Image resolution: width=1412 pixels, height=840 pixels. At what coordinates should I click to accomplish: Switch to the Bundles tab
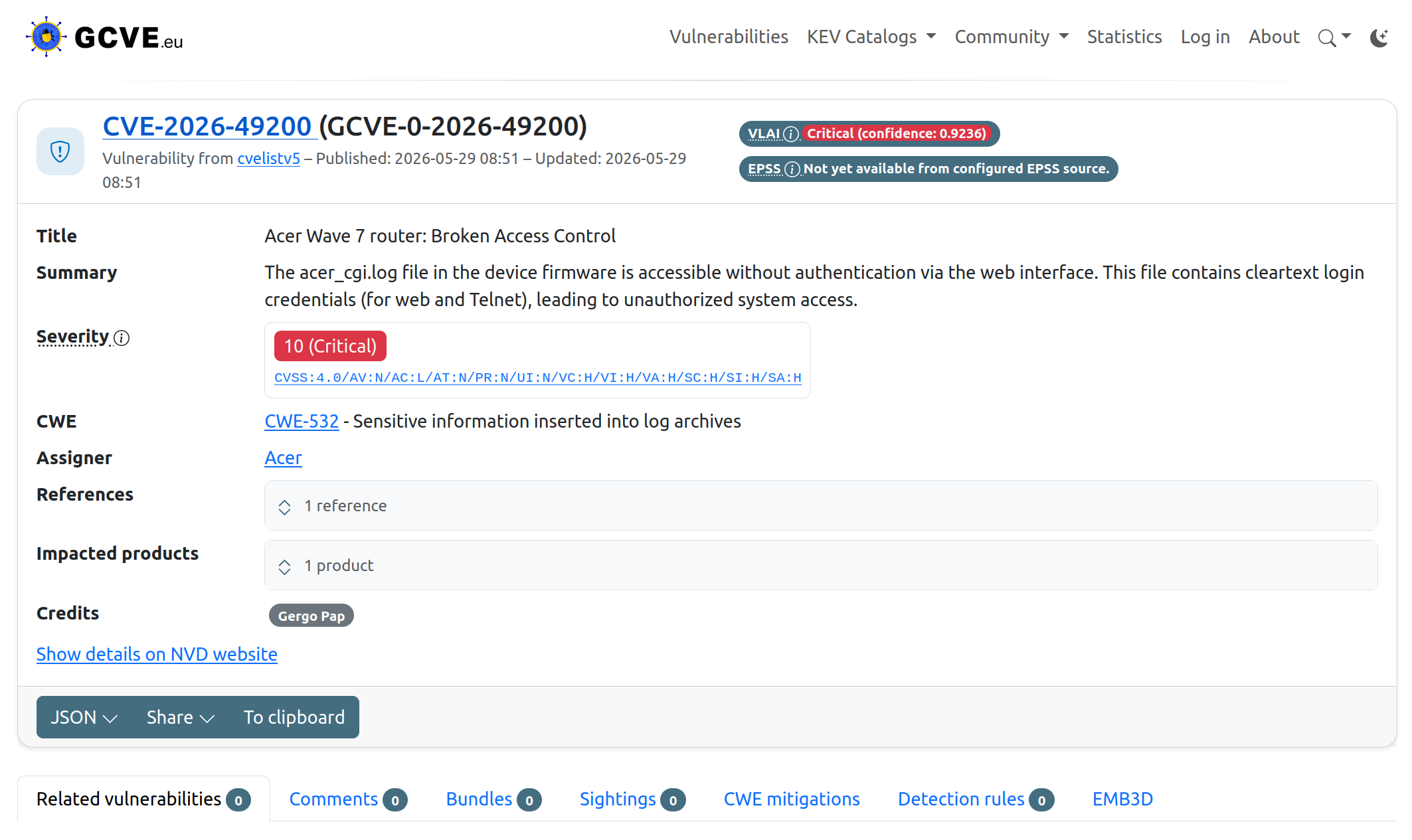pyautogui.click(x=493, y=799)
